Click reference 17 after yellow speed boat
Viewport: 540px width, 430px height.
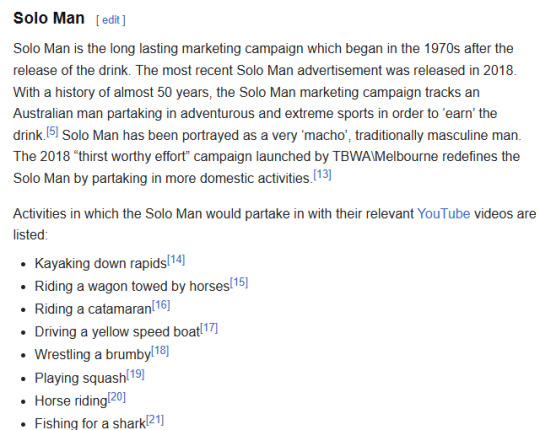coord(209,328)
